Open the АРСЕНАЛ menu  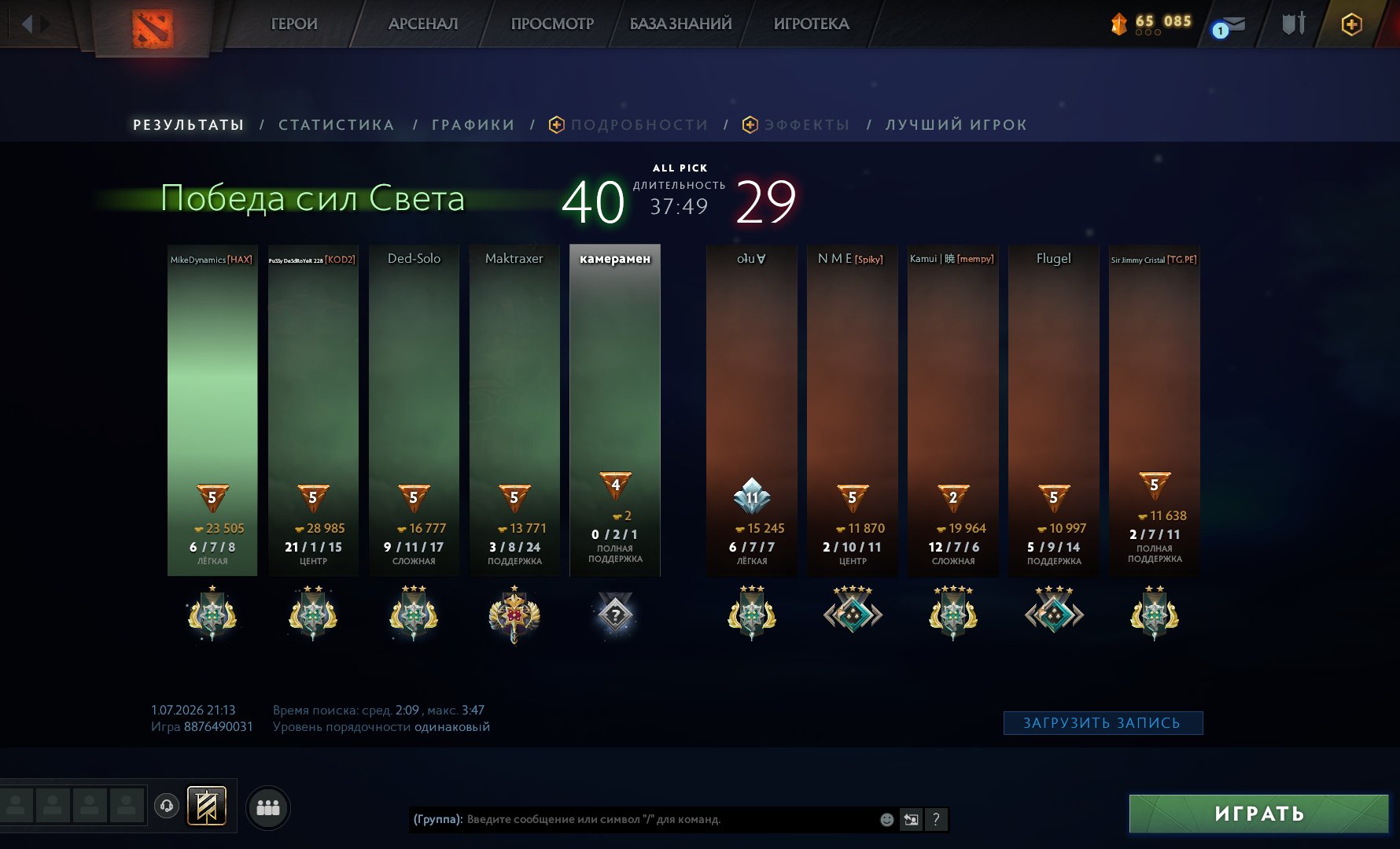pyautogui.click(x=423, y=24)
